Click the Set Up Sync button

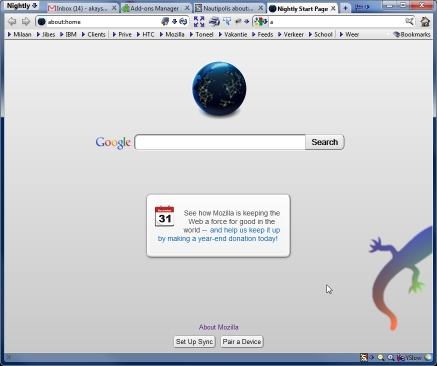[194, 342]
